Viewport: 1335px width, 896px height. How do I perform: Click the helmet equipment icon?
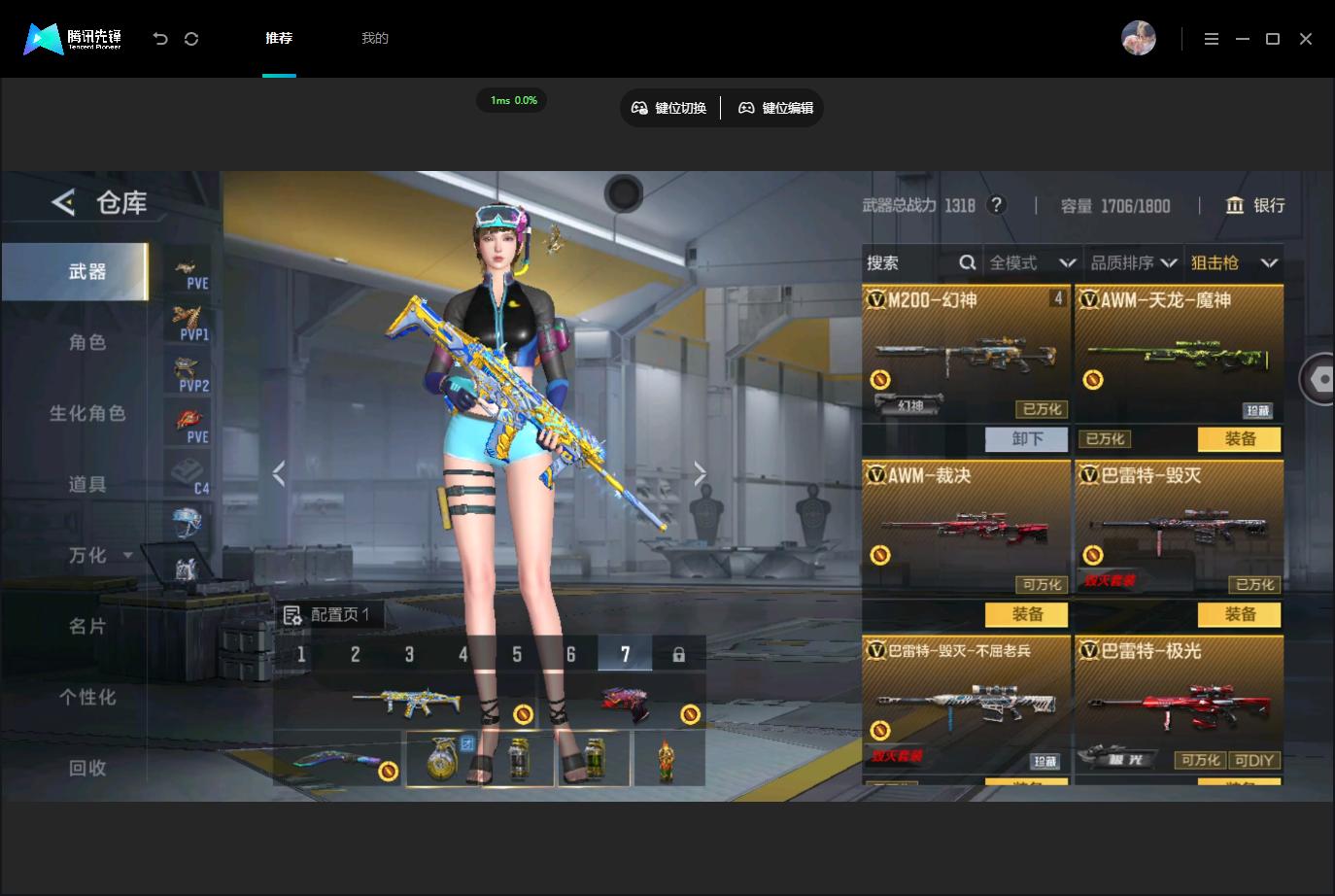point(188,523)
